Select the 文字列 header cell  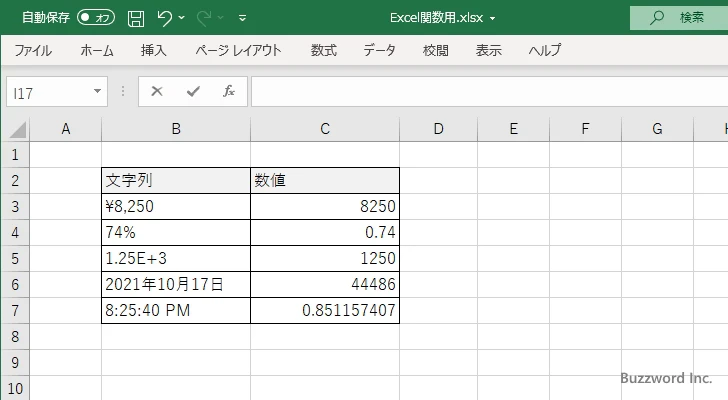click(x=176, y=181)
